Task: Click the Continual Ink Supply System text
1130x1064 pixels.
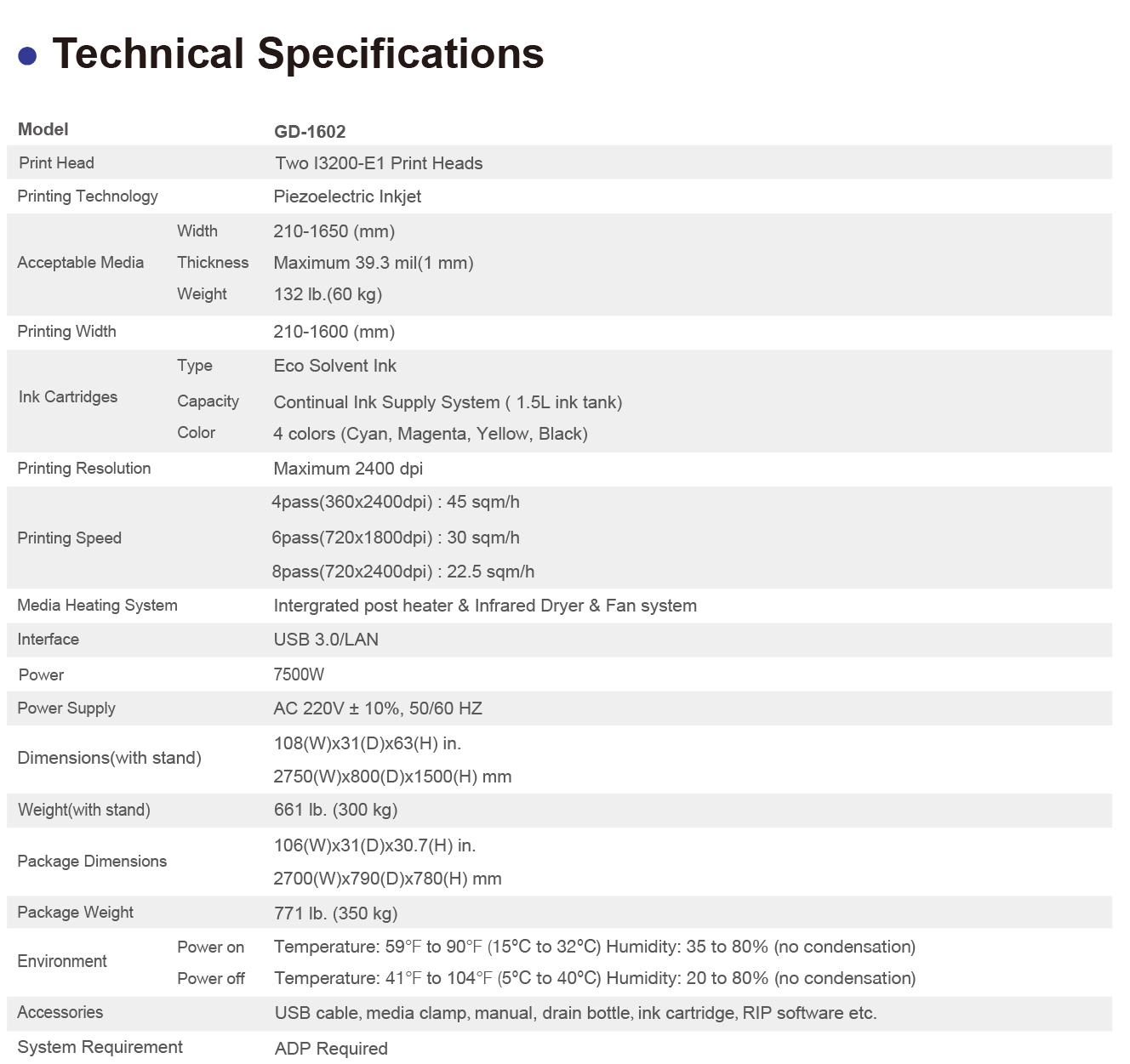Action: 448,402
